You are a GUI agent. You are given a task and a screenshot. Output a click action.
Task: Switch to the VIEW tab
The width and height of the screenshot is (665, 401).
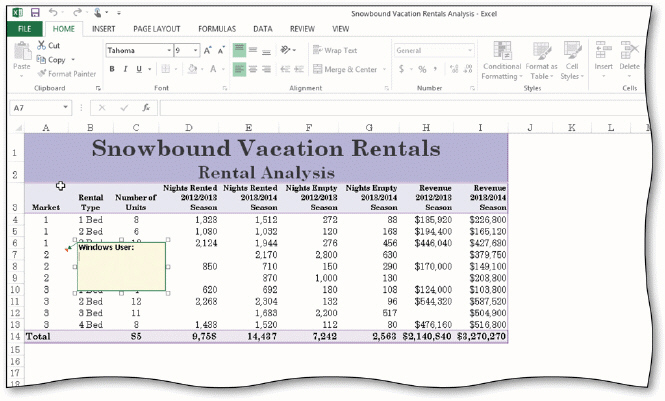[341, 29]
